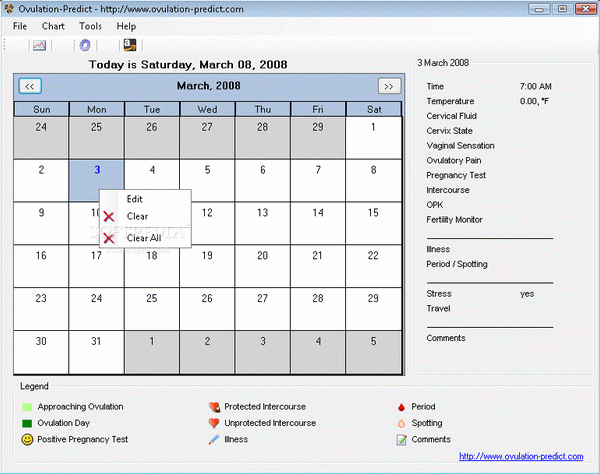
Task: Choose Edit from the context menu
Action: point(145,199)
